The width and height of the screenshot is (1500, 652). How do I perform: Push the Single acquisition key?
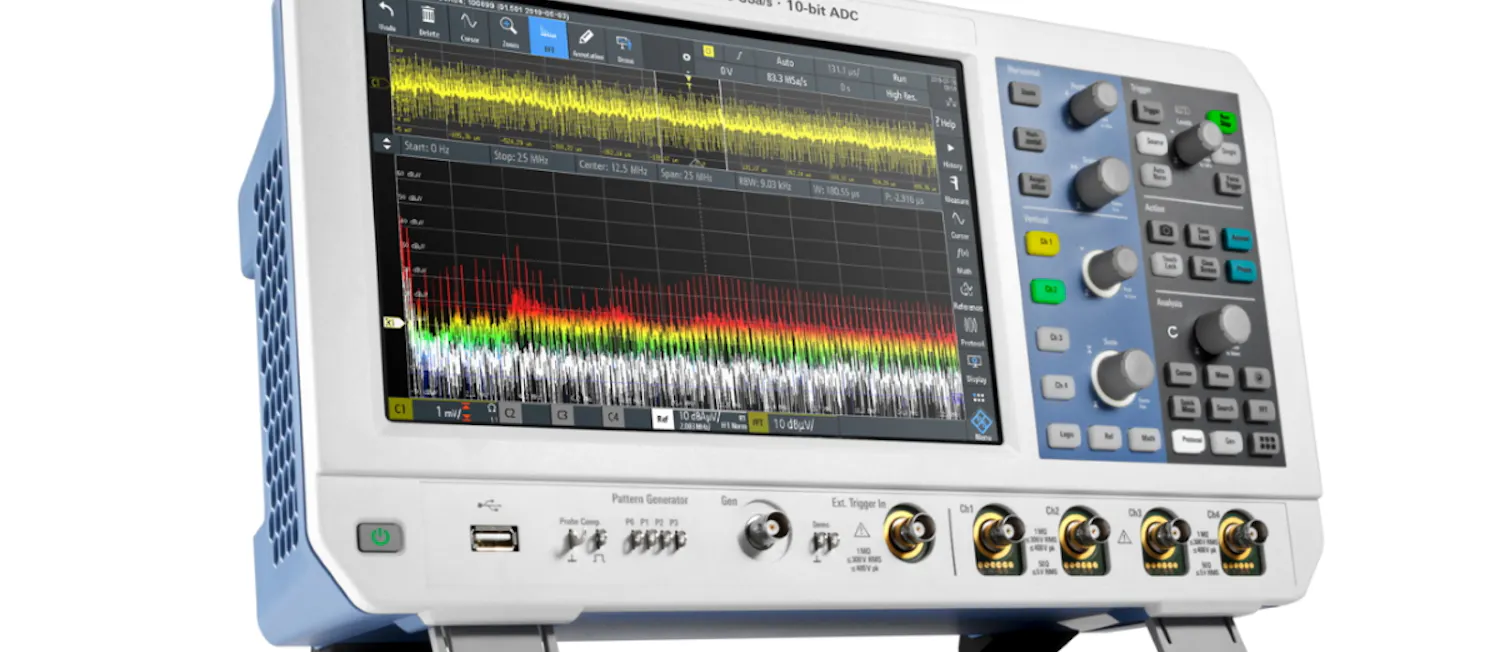(x=1229, y=153)
